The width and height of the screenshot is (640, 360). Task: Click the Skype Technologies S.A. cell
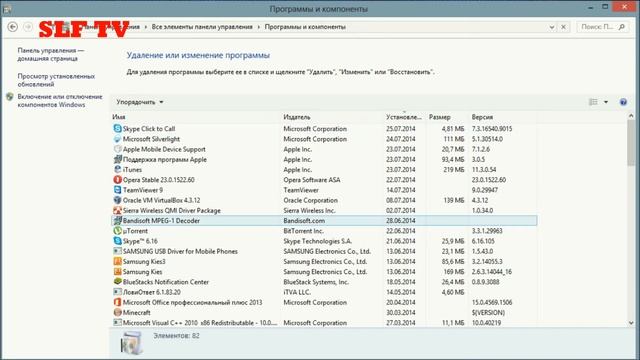click(x=318, y=241)
